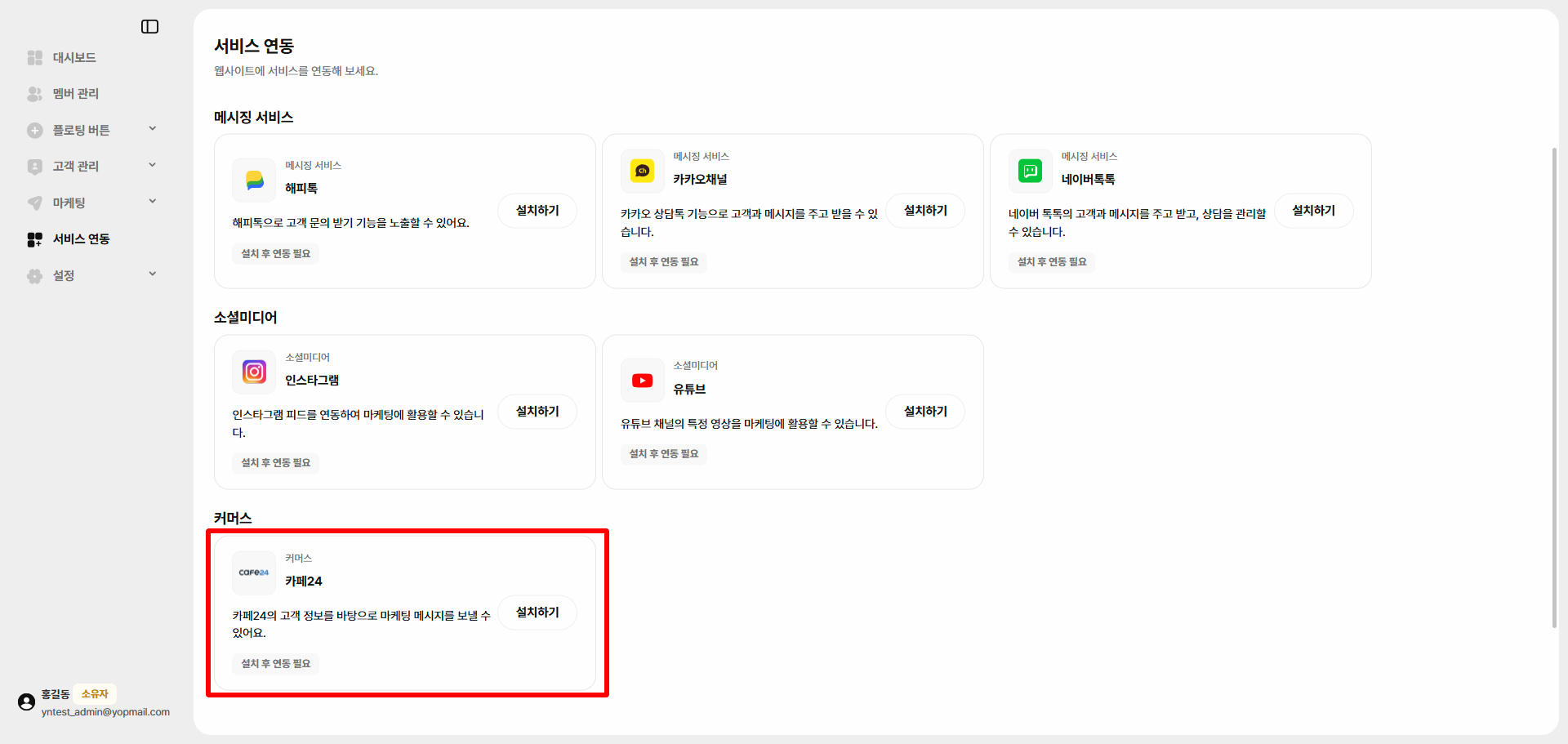Install 해피톡 with 설치하기 button
This screenshot has height=744, width=1568.
537,211
